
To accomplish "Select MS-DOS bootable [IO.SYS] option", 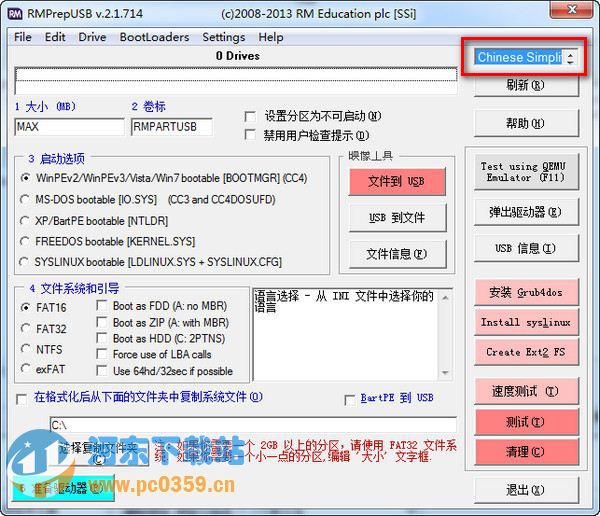I will pos(25,199).
